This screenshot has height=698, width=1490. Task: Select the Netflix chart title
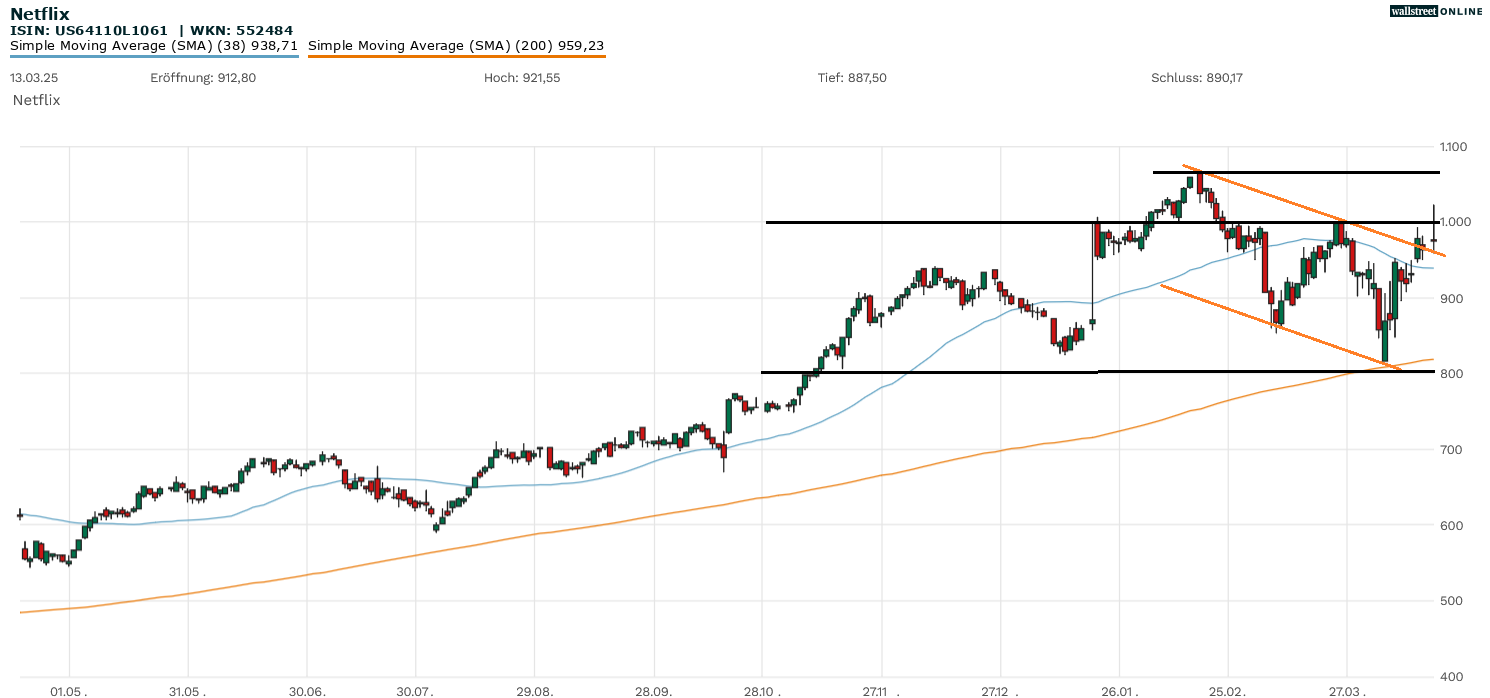40,14
